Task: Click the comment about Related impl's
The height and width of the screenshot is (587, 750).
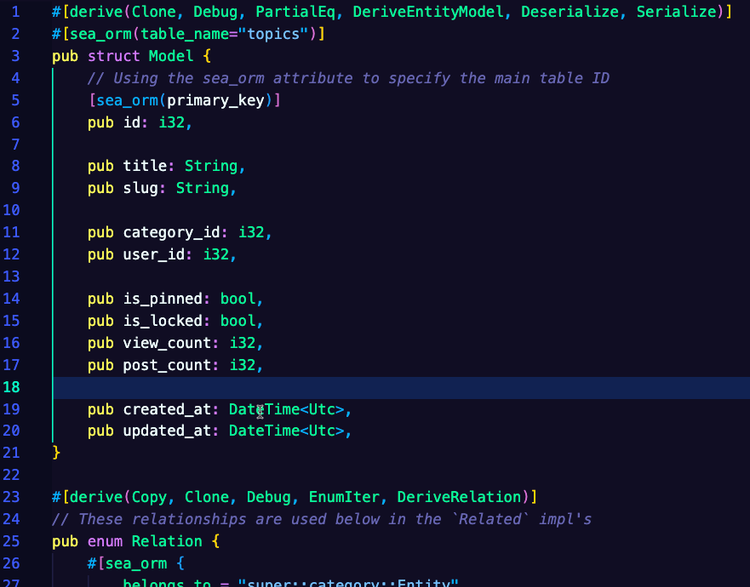Action: pos(321,520)
